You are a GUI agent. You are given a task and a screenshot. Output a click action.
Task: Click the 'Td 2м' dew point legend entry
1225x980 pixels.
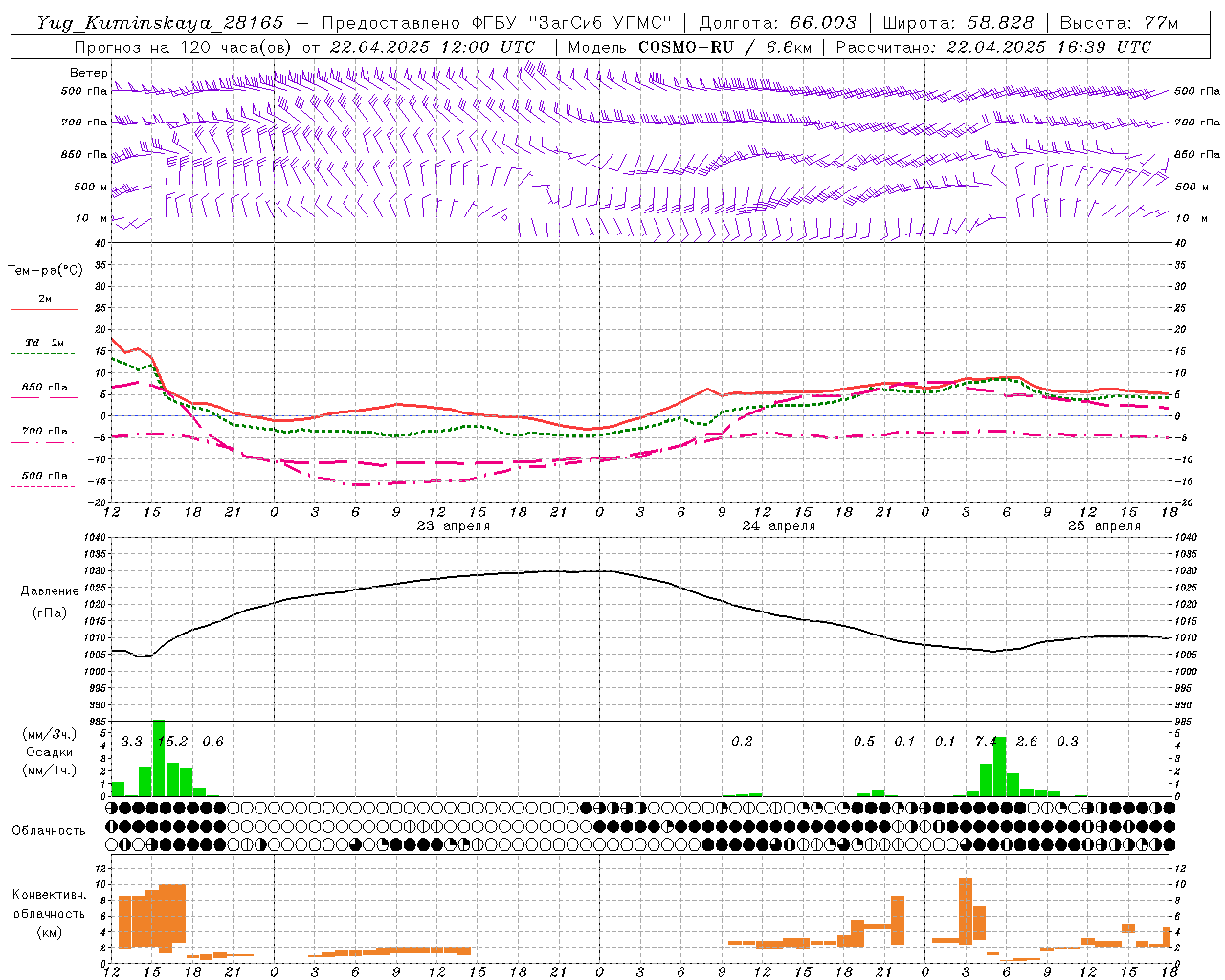pyautogui.click(x=45, y=343)
